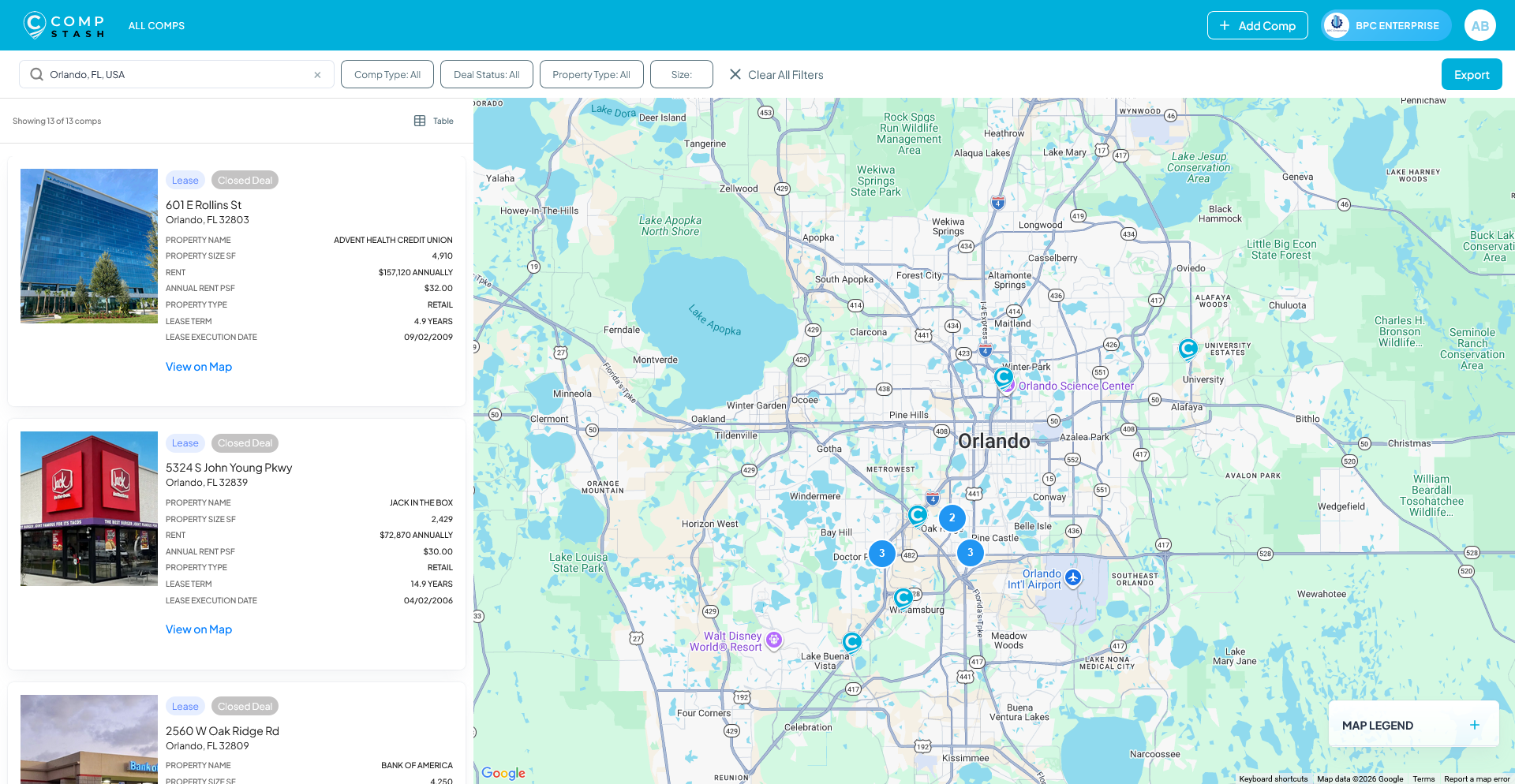This screenshot has height=784, width=1515.
Task: Click the comp pin near Winter Park
Action: click(x=1004, y=377)
